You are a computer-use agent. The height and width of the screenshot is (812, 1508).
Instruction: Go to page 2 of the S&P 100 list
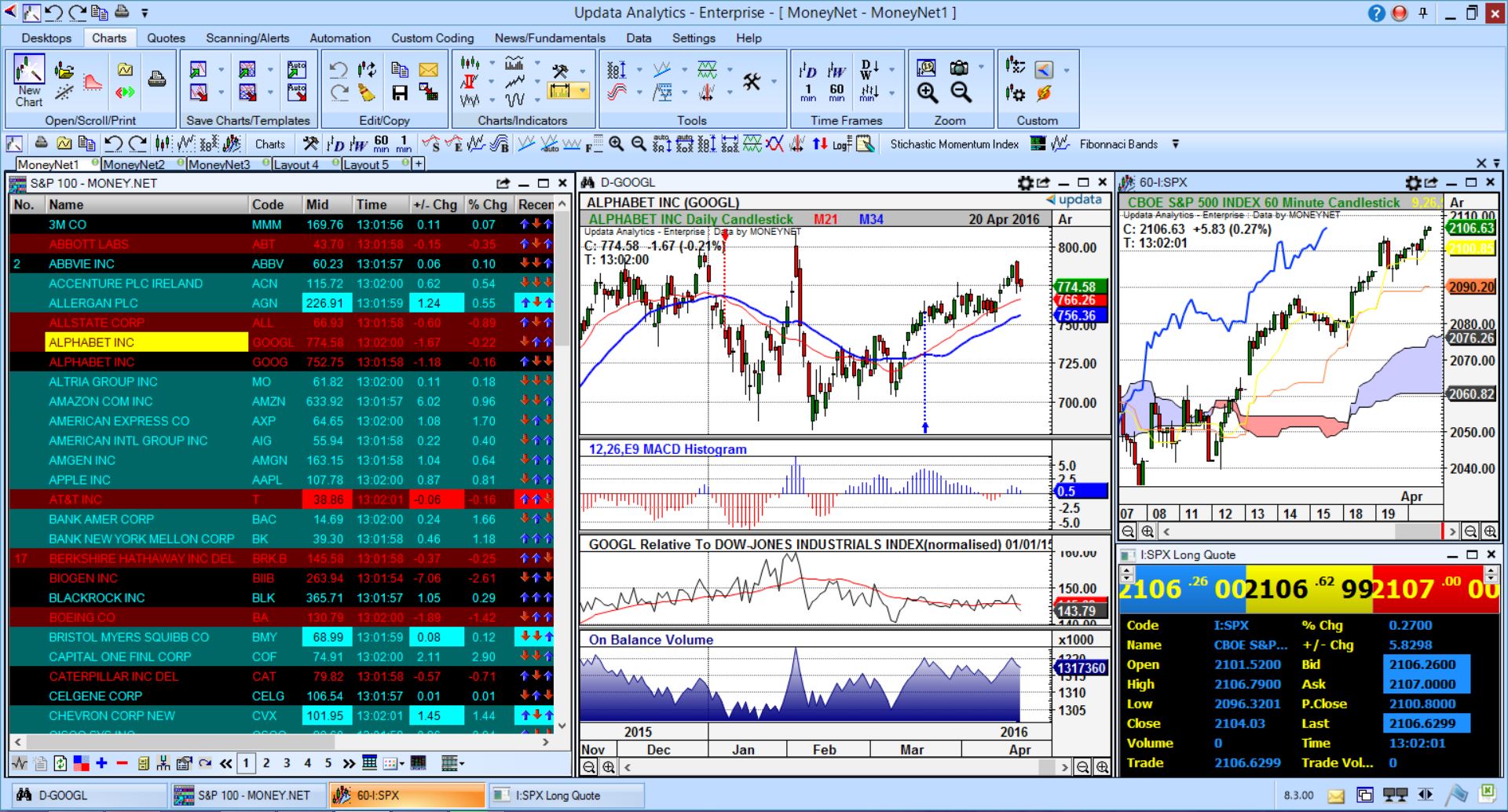[266, 763]
